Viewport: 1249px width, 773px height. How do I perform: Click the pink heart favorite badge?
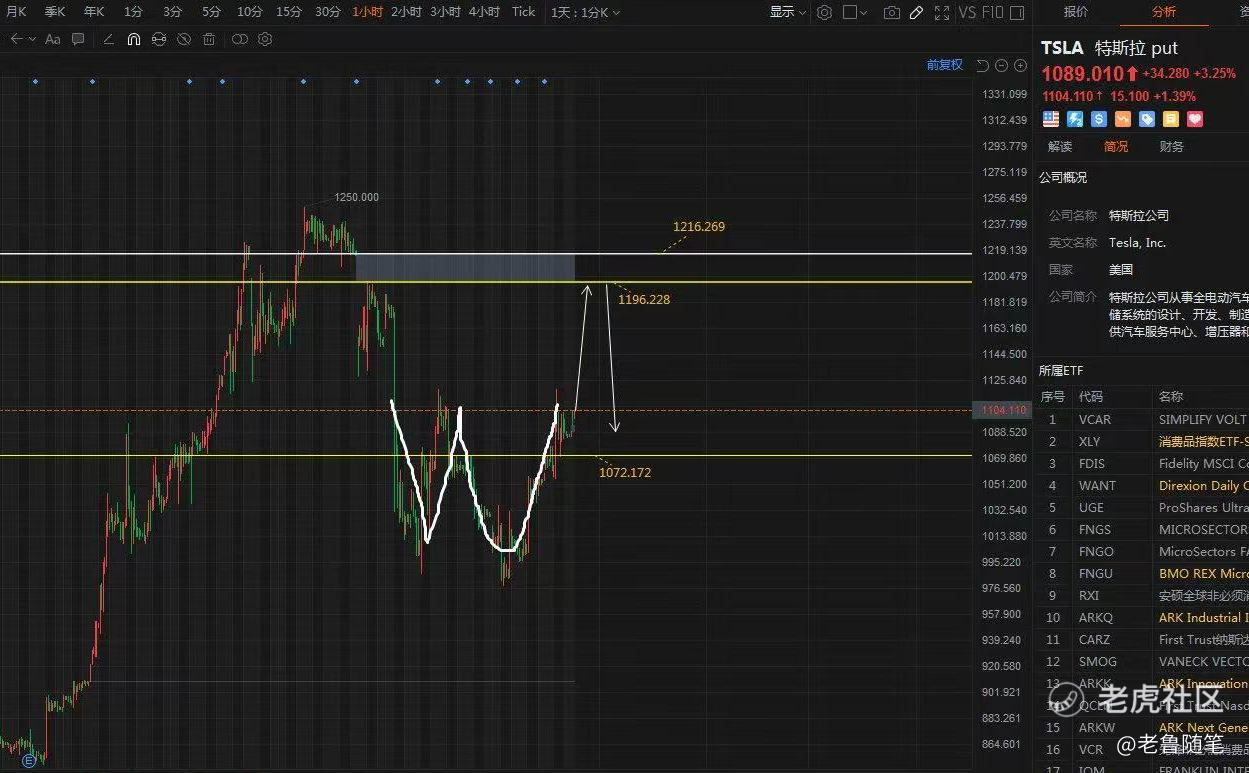[x=1195, y=119]
